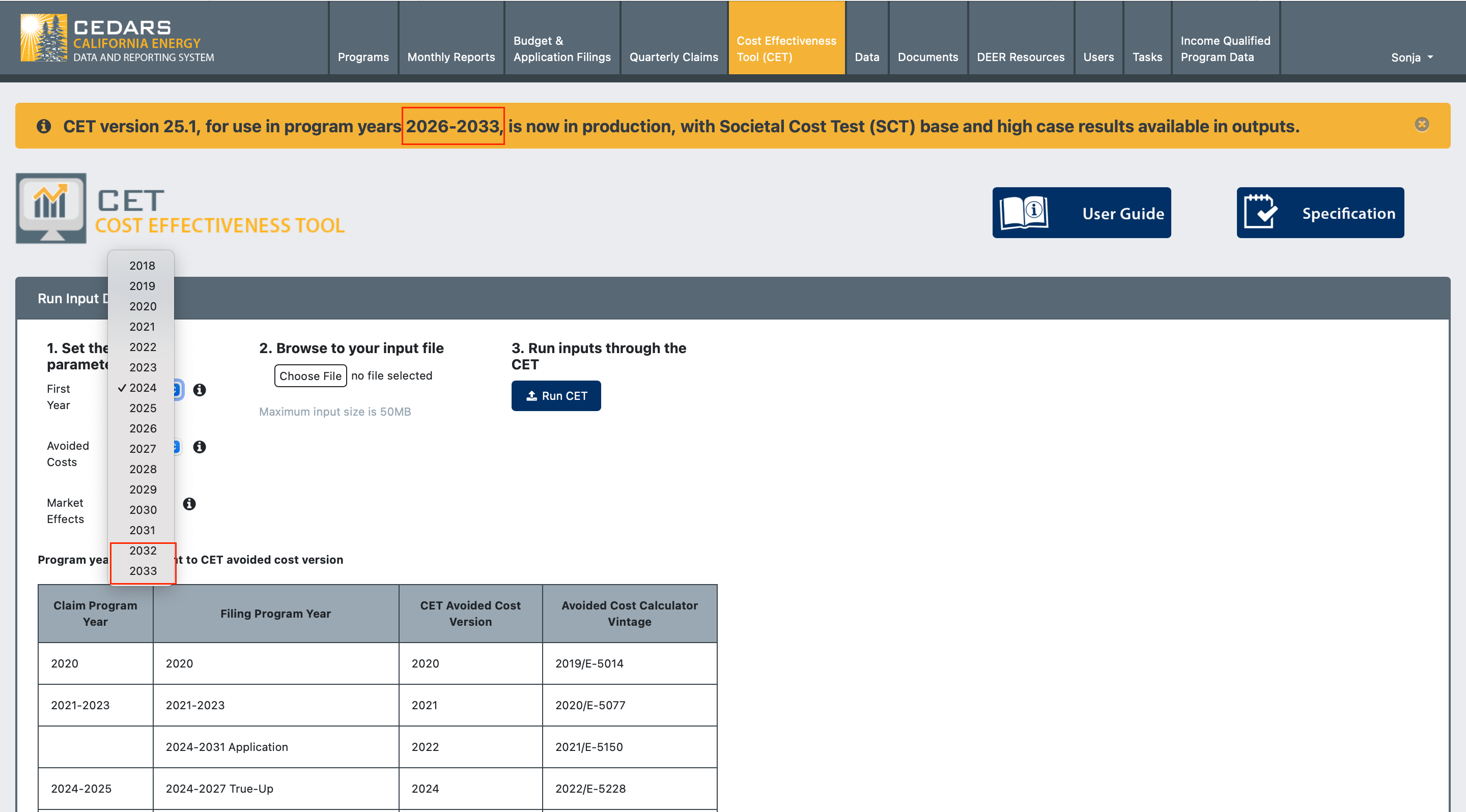
Task: Open the Quarterly Claims tab
Action: point(673,56)
